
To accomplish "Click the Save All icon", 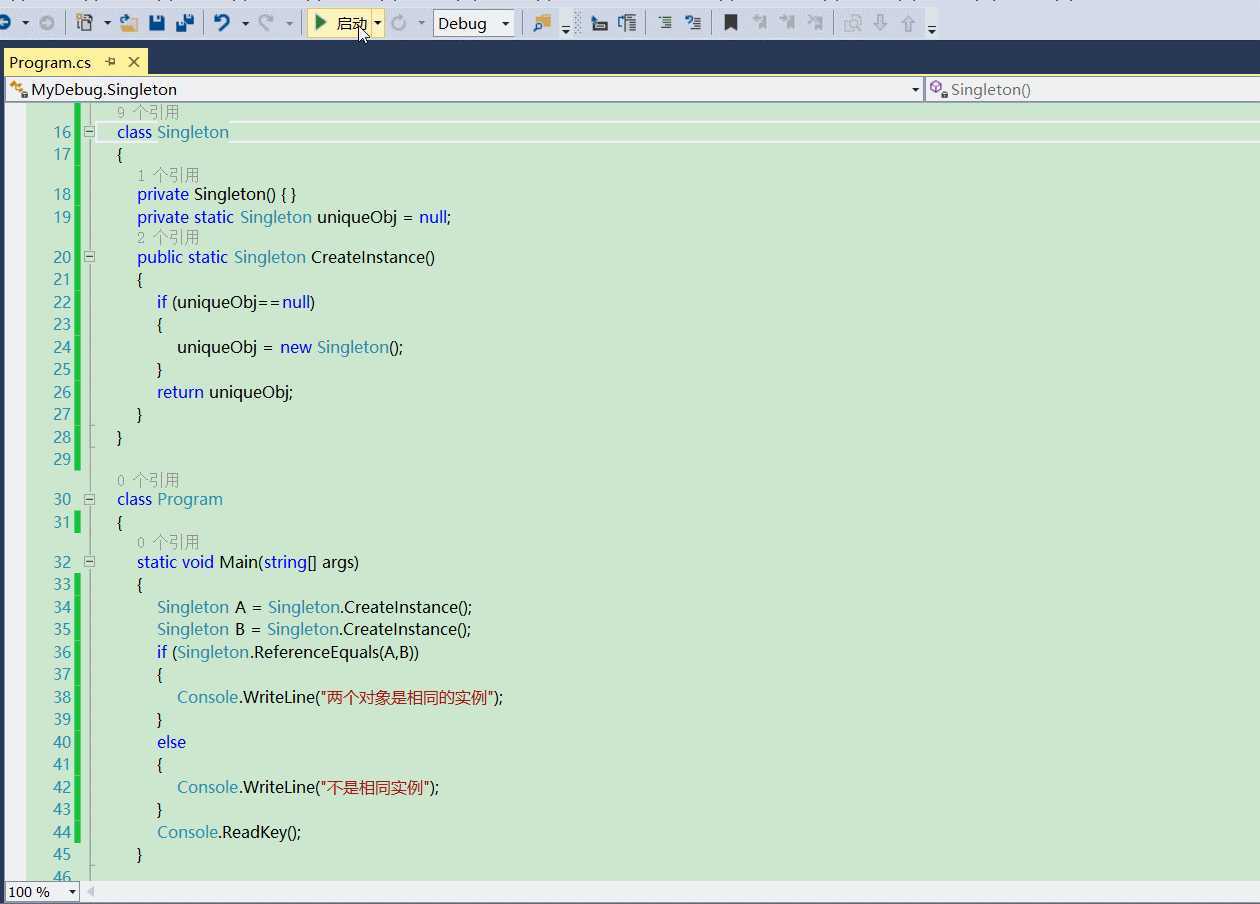I will coord(185,23).
